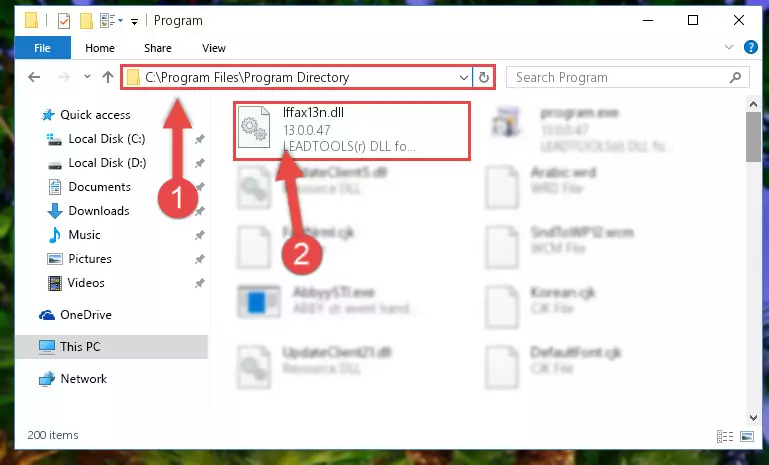Open Music in the sidebar

point(84,235)
